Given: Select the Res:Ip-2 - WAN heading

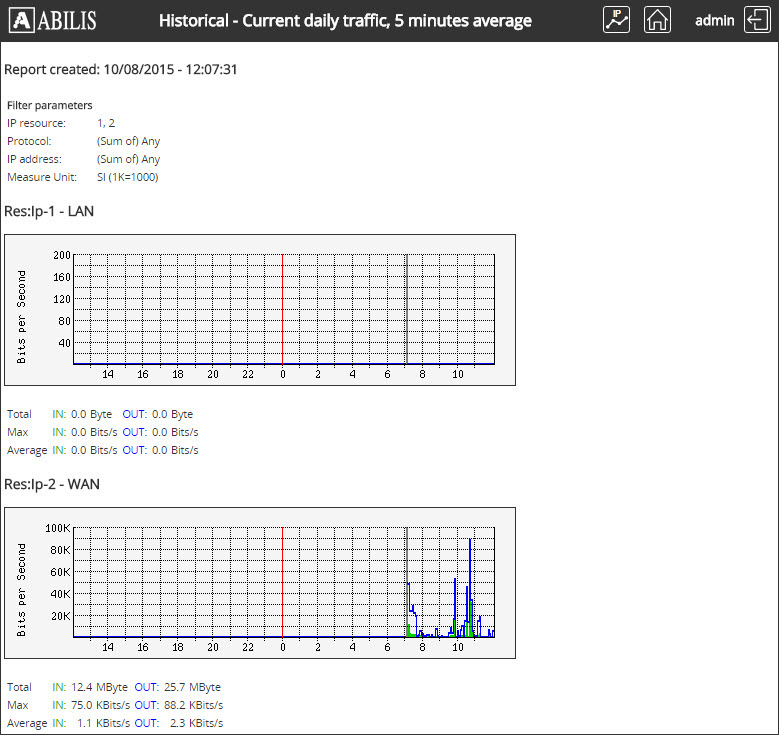Looking at the screenshot, I should point(52,484).
